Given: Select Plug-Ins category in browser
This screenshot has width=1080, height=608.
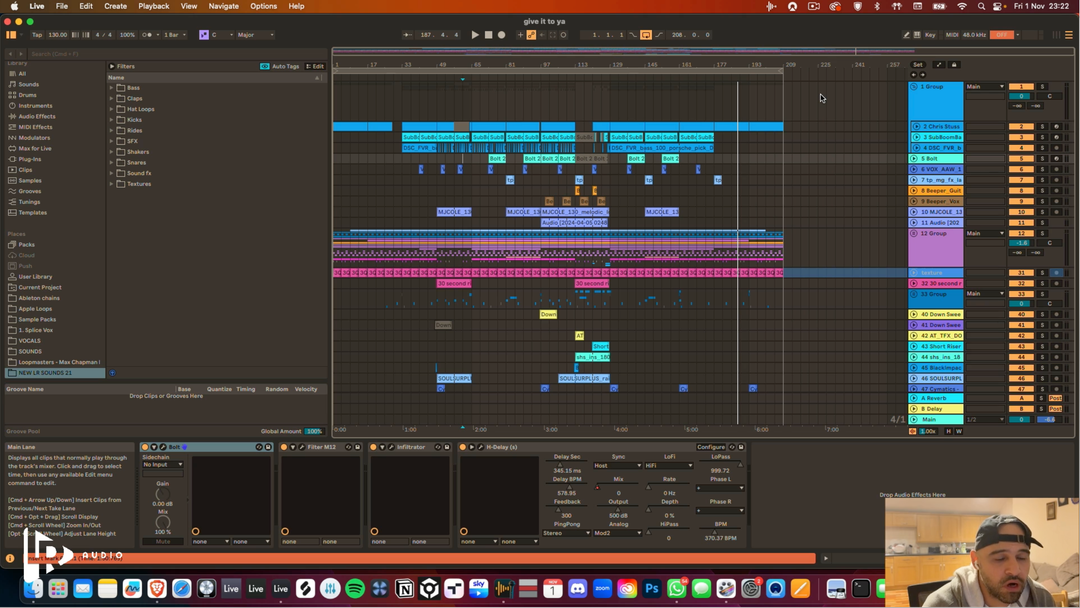Looking at the screenshot, I should pos(30,159).
